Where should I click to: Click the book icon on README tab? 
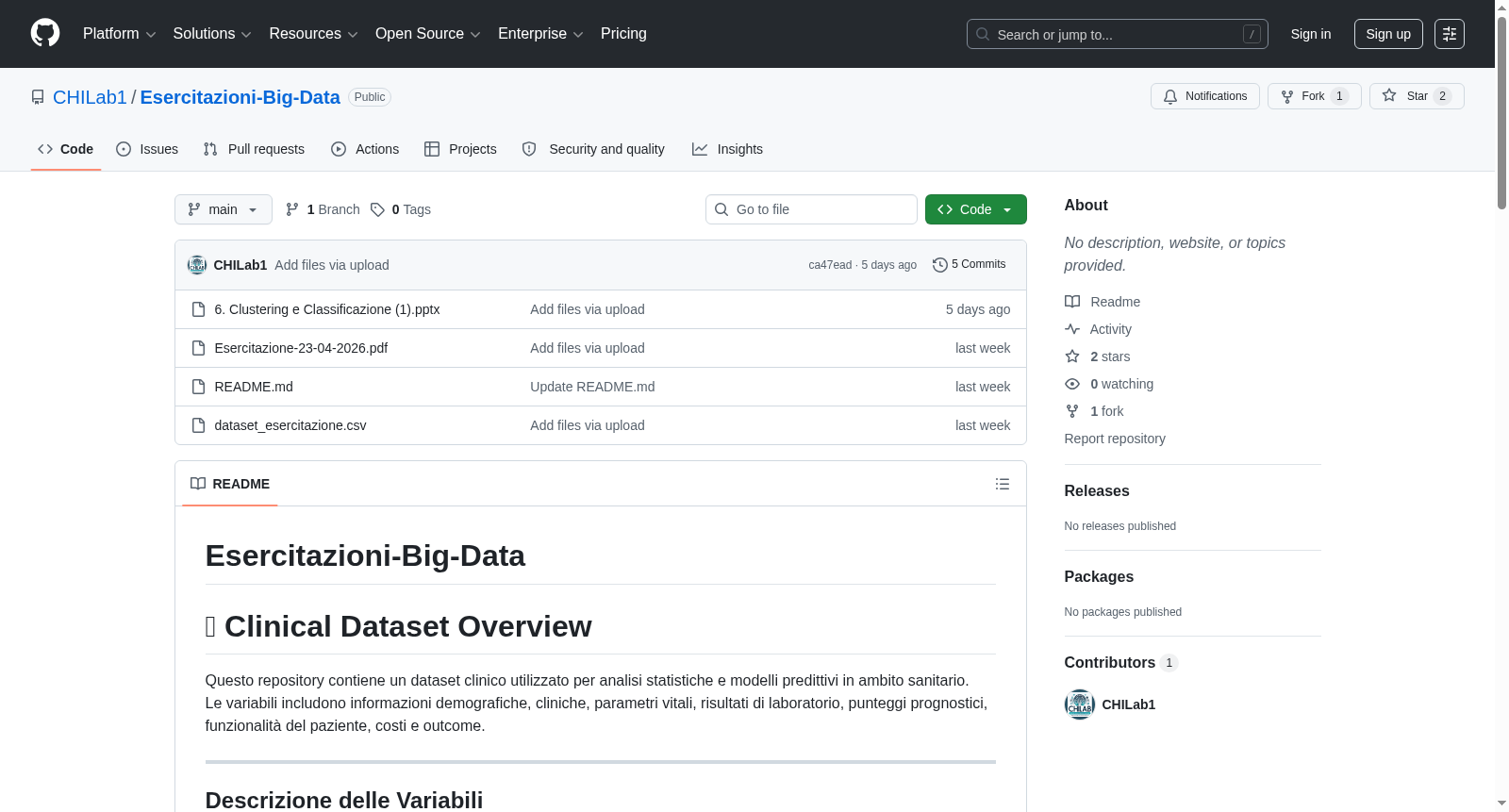coord(198,484)
